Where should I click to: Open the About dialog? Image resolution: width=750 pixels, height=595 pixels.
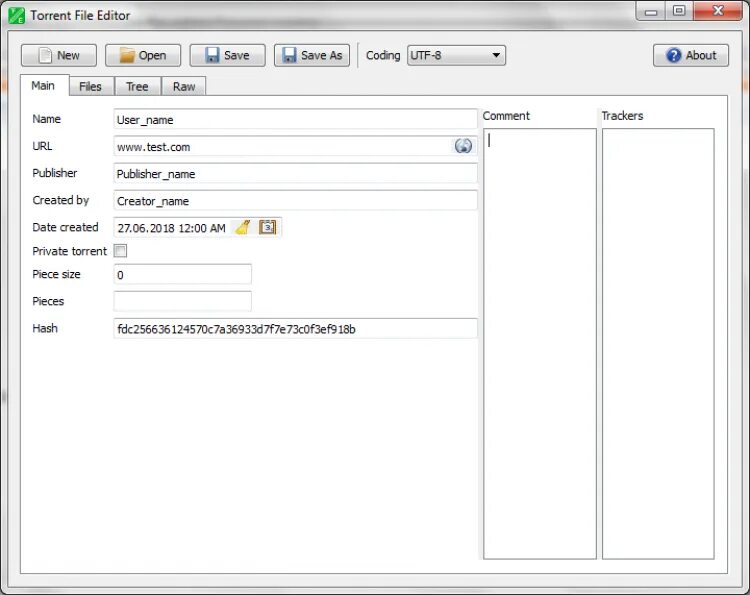tap(691, 55)
